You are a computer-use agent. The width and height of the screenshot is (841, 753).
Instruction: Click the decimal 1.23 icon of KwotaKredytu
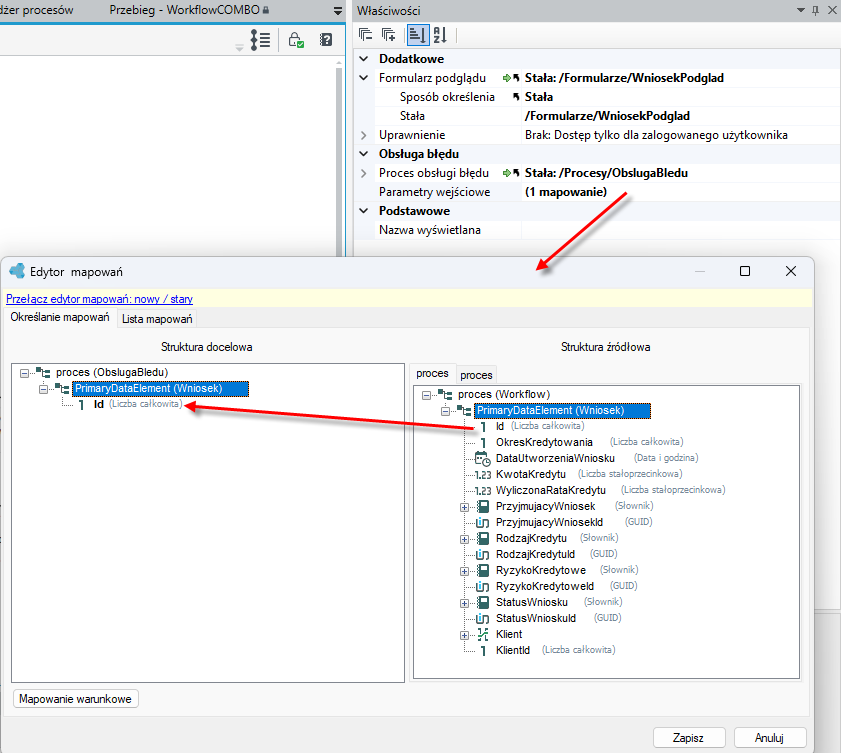pyautogui.click(x=483, y=475)
